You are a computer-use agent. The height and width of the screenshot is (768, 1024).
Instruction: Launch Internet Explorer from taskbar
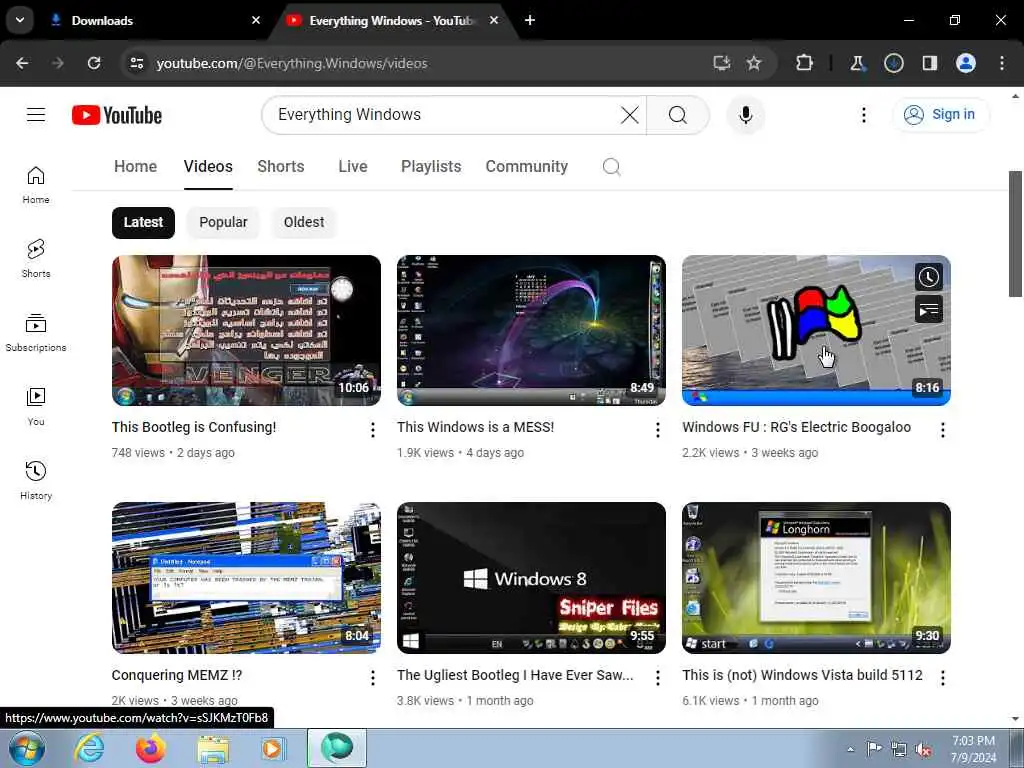tap(89, 748)
